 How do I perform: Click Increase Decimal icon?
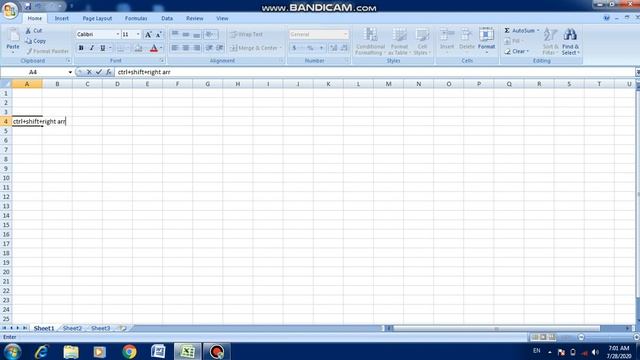pos(333,48)
